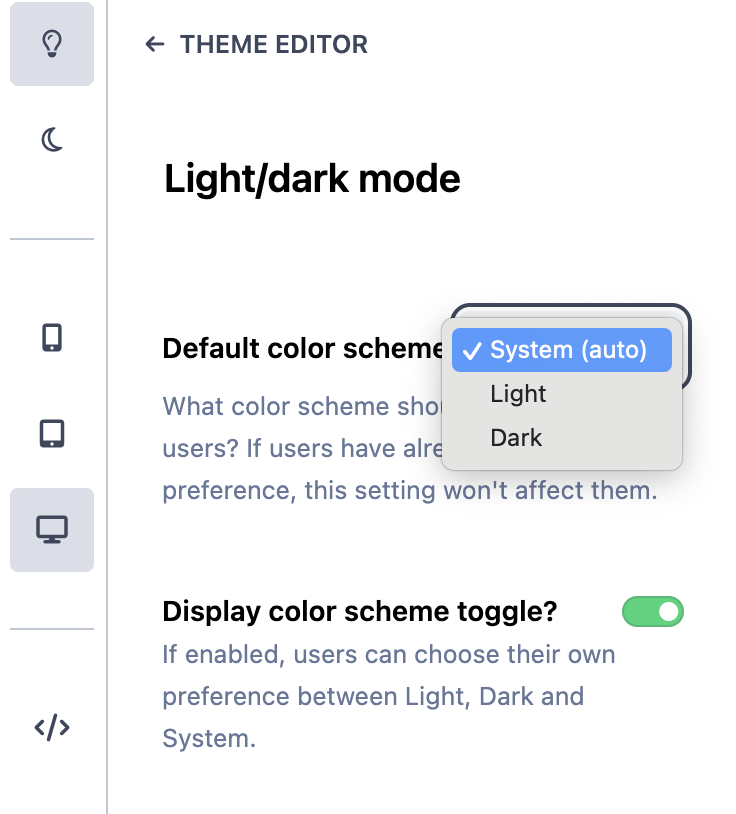The width and height of the screenshot is (736, 814).
Task: Select the light mode lightbulb icon
Action: click(x=52, y=44)
